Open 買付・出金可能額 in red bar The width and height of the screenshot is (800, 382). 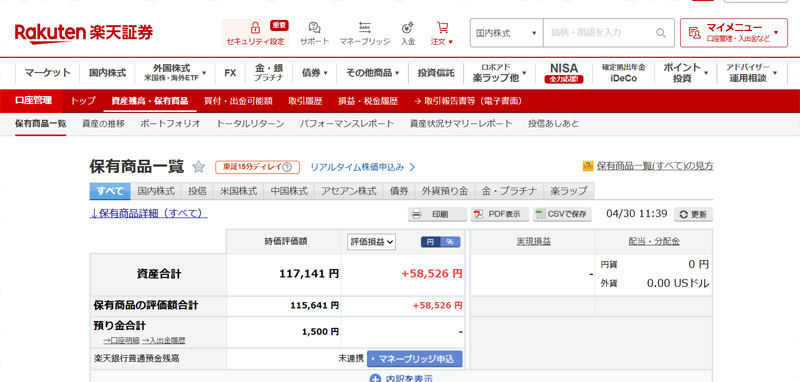[238, 101]
